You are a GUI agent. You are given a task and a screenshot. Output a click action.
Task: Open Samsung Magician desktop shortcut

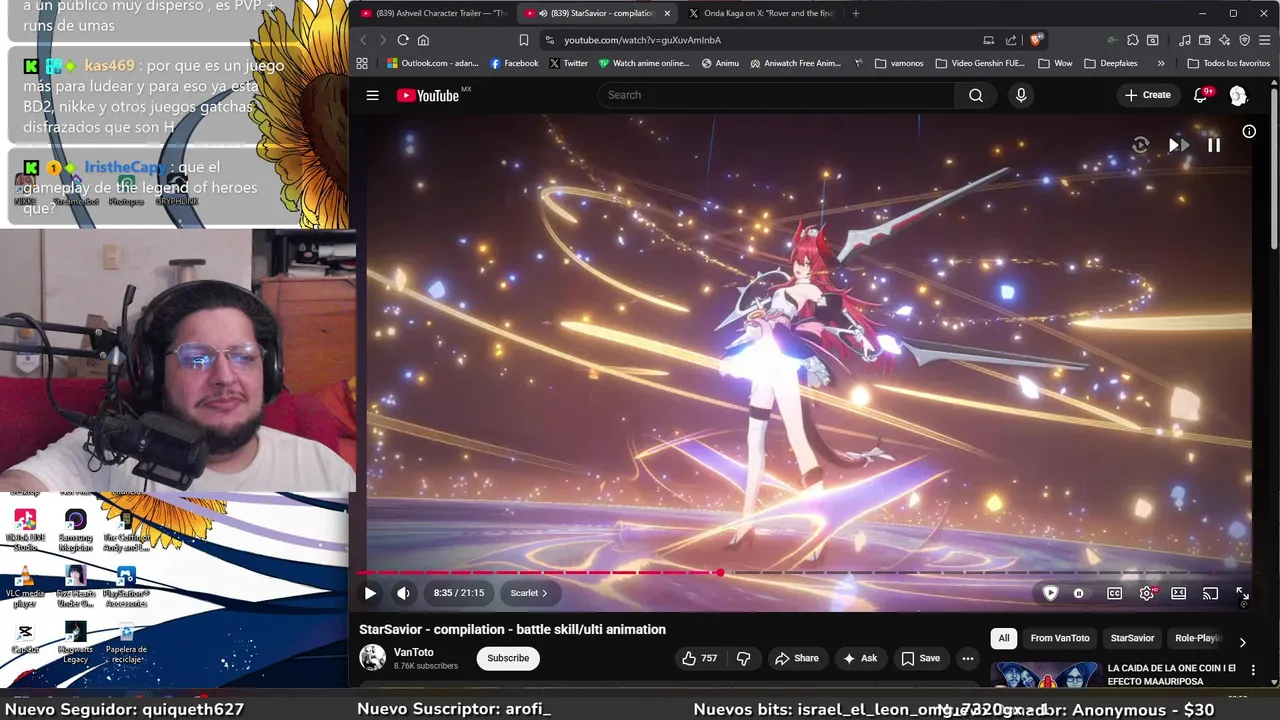pos(75,530)
